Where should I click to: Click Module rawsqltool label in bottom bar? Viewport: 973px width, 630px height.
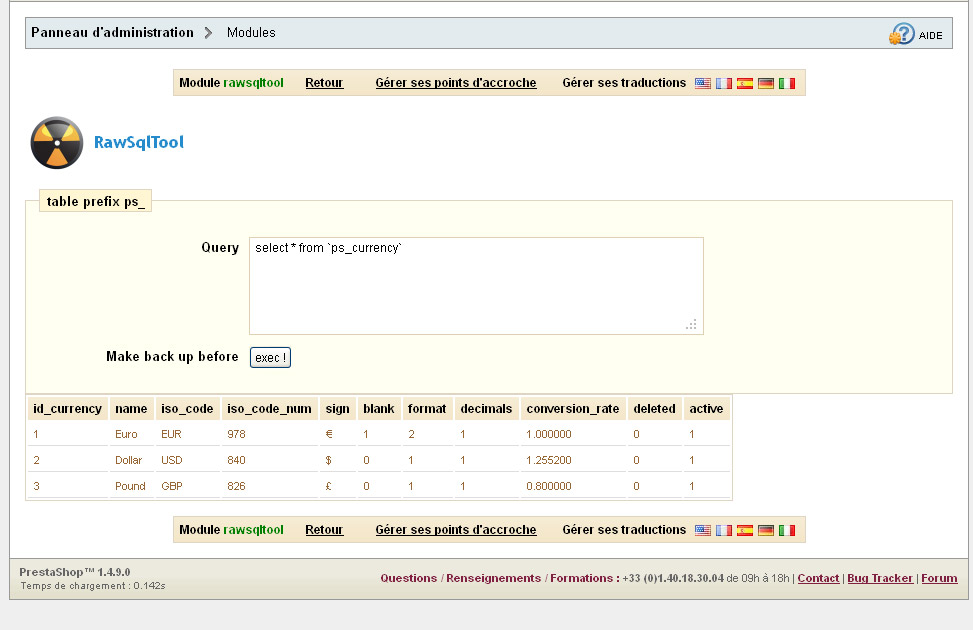click(x=231, y=529)
